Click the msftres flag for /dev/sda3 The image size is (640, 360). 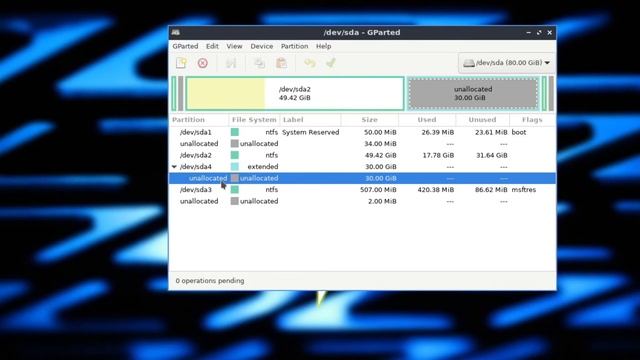(524, 190)
